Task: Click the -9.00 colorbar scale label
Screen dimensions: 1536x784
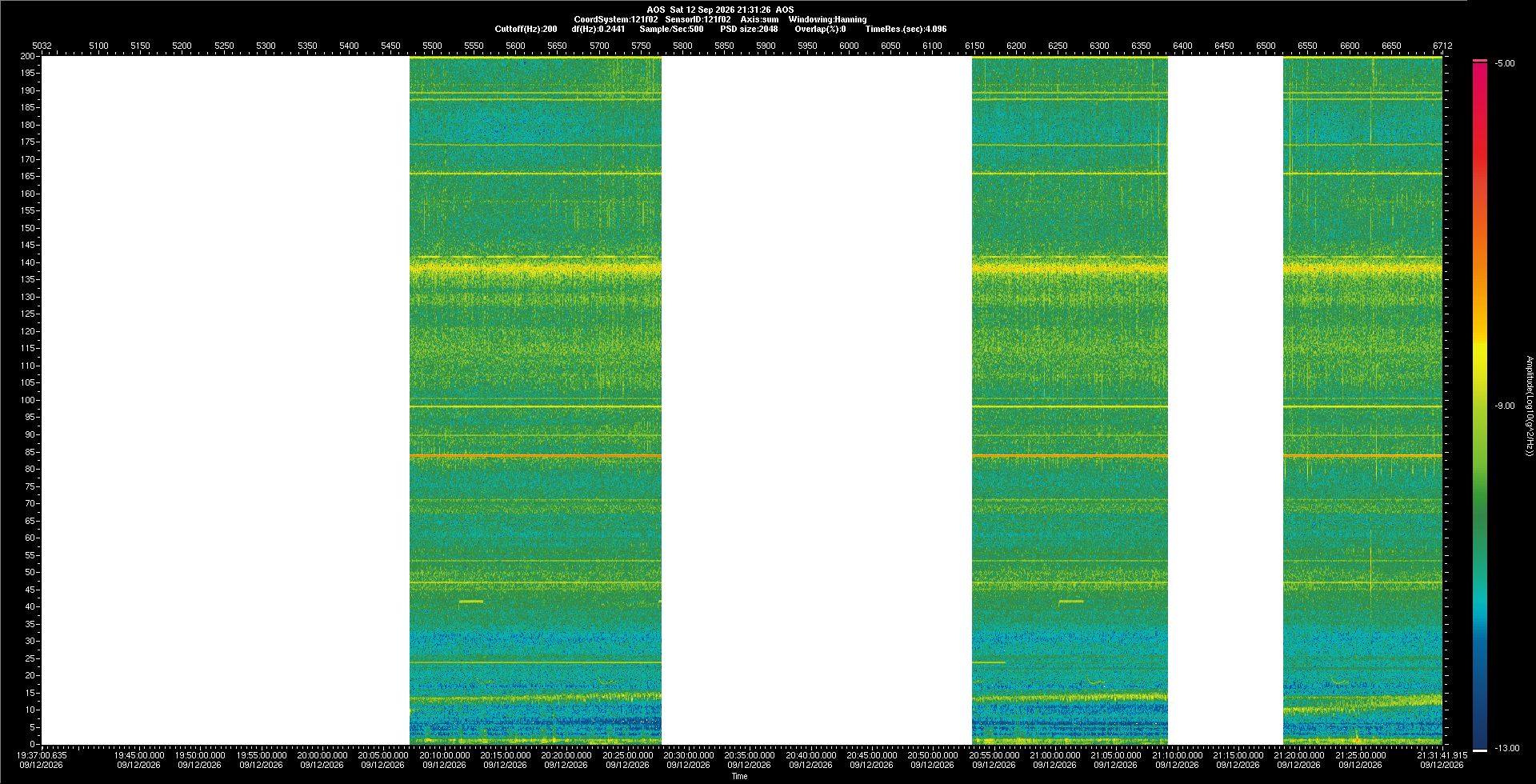Action: pos(1505,406)
